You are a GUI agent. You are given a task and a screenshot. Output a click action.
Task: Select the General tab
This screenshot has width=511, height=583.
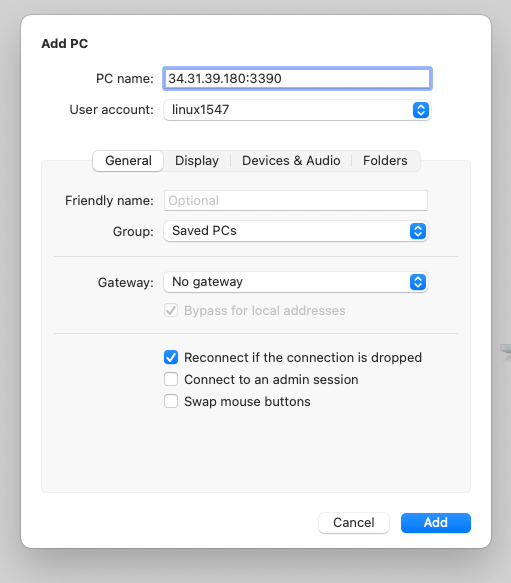pyautogui.click(x=128, y=161)
